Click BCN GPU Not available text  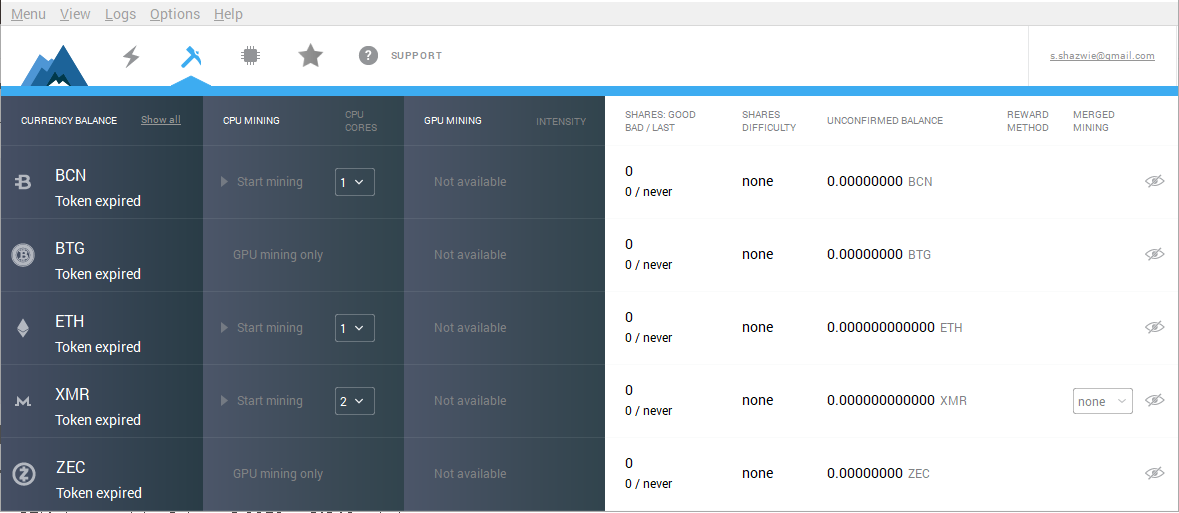[x=470, y=182]
